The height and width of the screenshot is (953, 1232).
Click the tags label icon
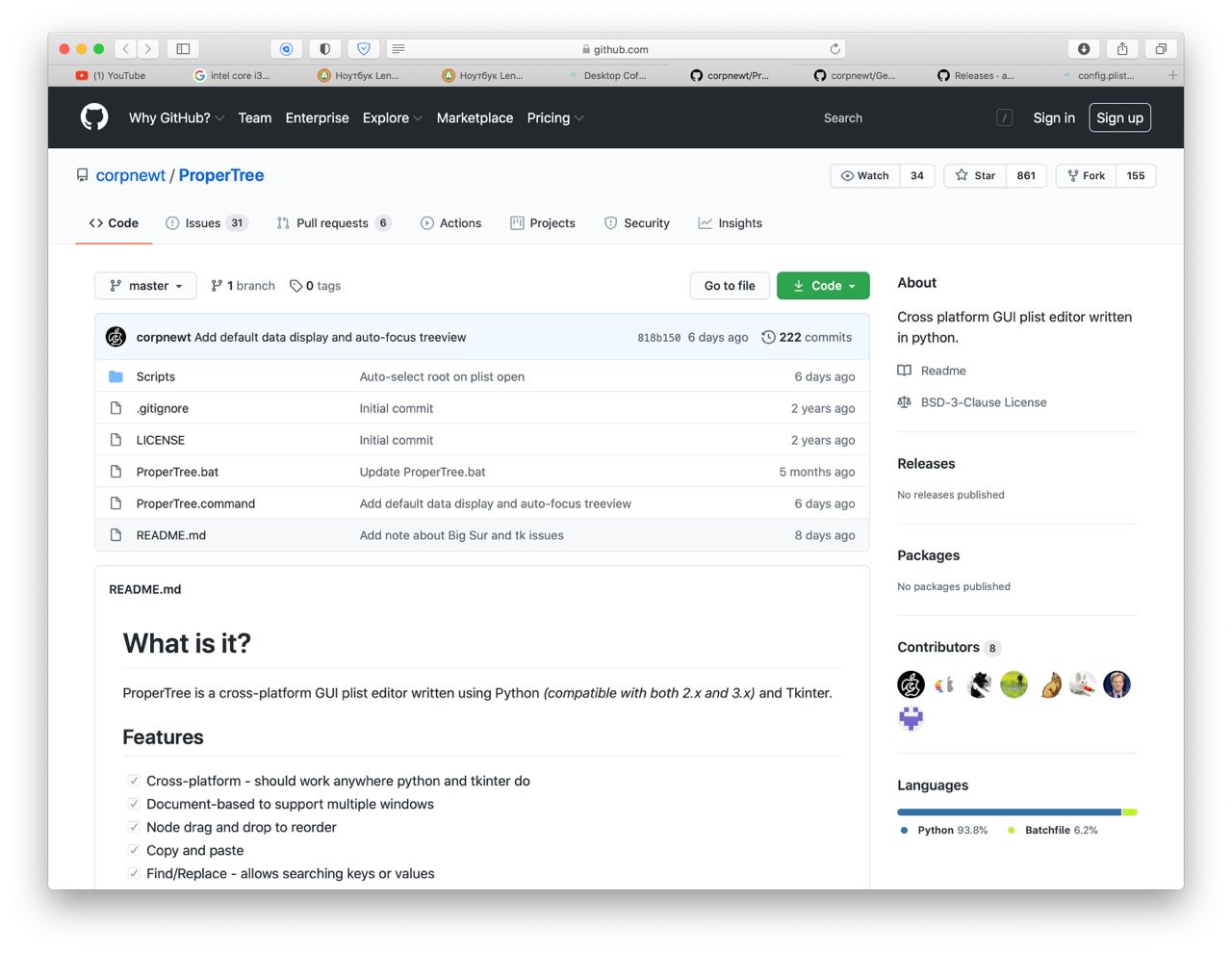(x=295, y=286)
